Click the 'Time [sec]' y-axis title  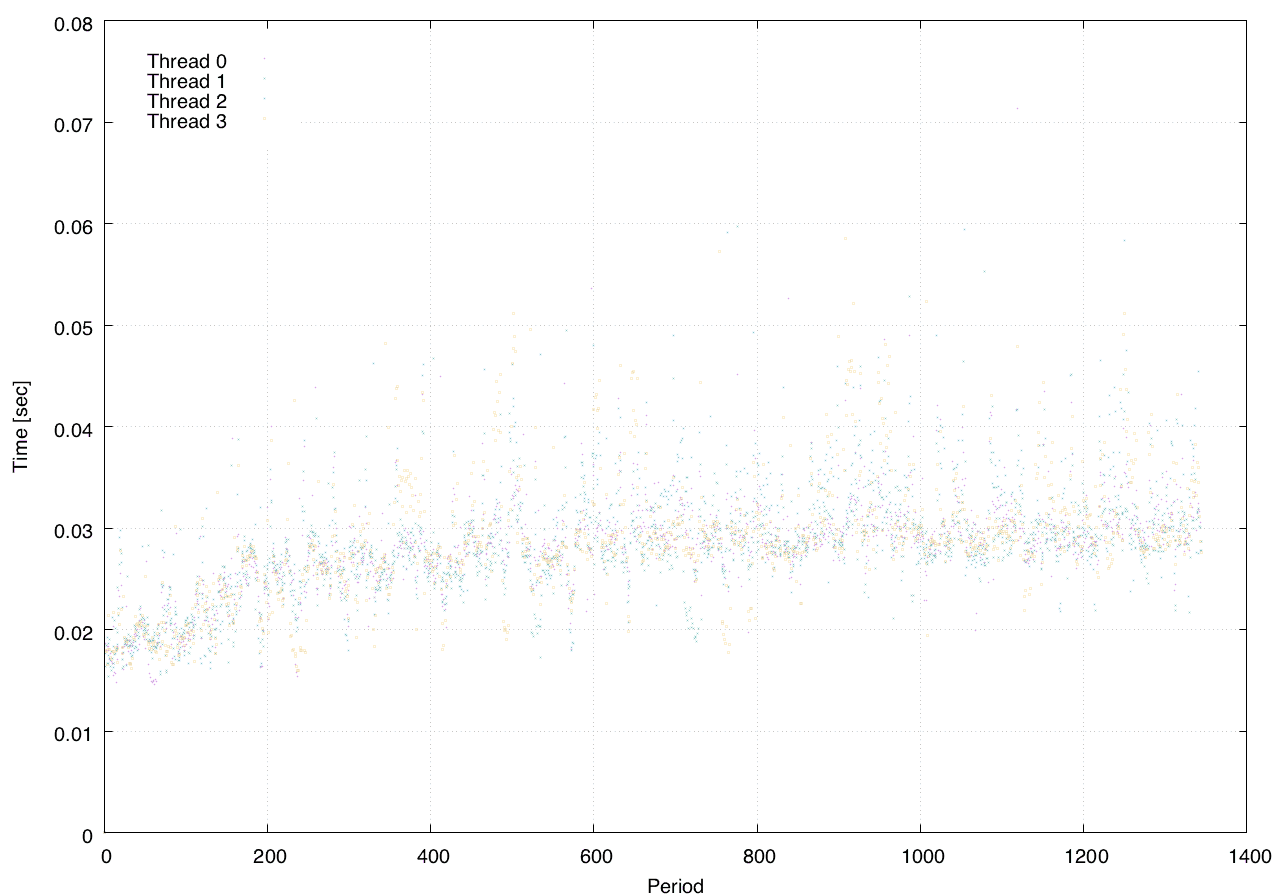20,427
